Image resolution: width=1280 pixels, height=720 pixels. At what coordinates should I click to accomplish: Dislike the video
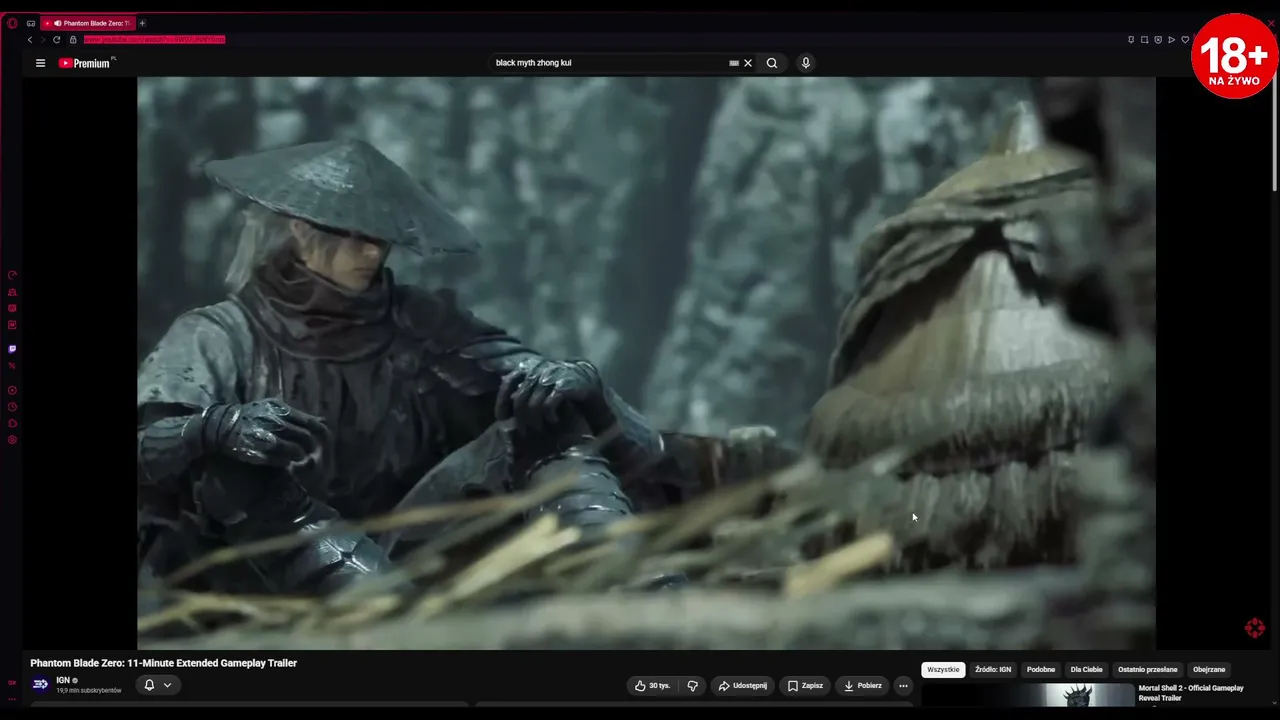pos(692,686)
